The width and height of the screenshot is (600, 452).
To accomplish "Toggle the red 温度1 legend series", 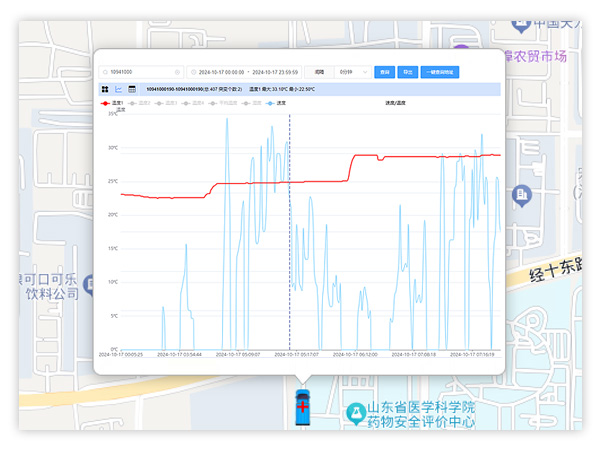I will tap(112, 102).
